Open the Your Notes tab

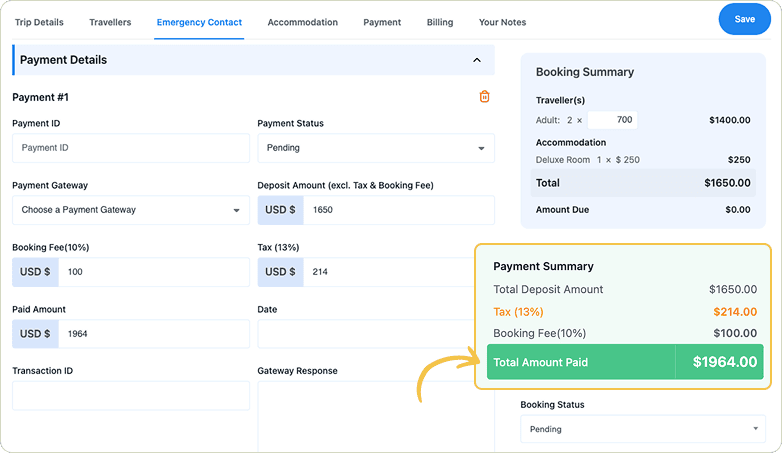502,22
